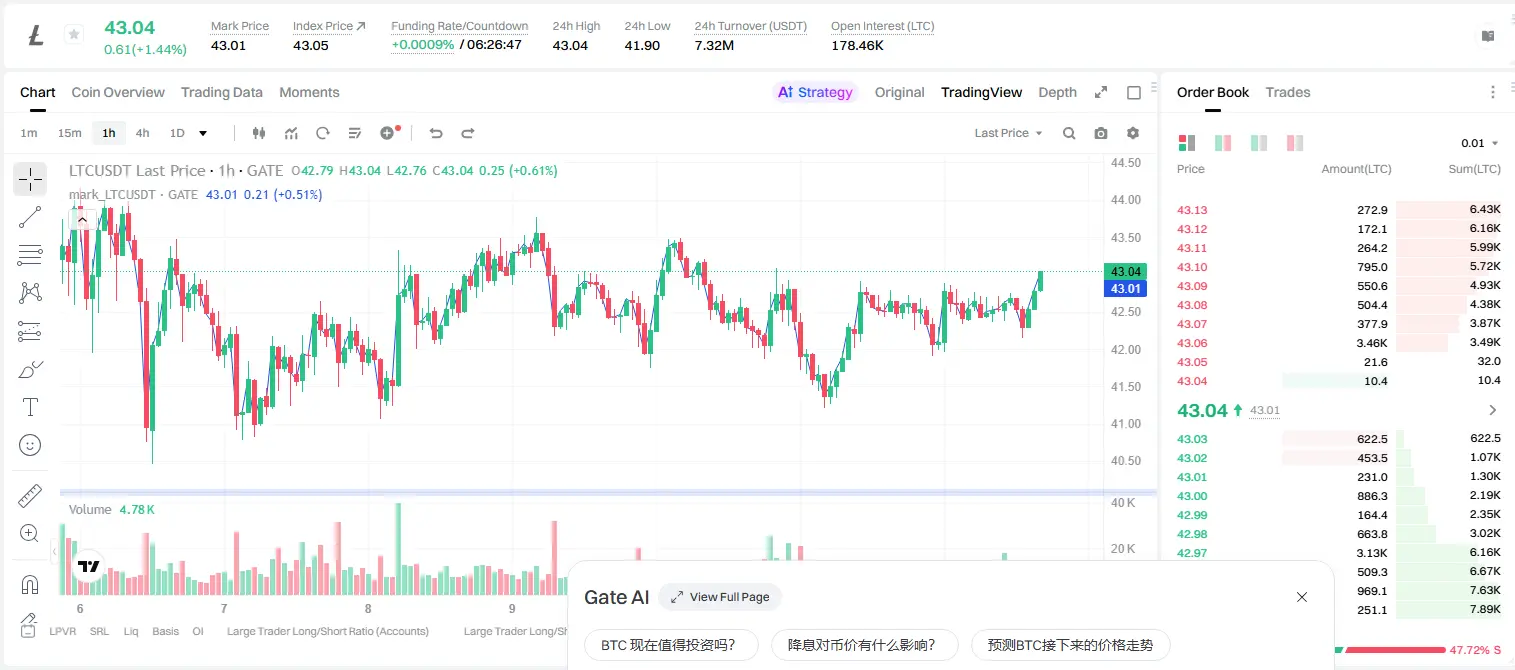The width and height of the screenshot is (1515, 670).
Task: Show only sell orders in the order book
Action: tap(1295, 143)
